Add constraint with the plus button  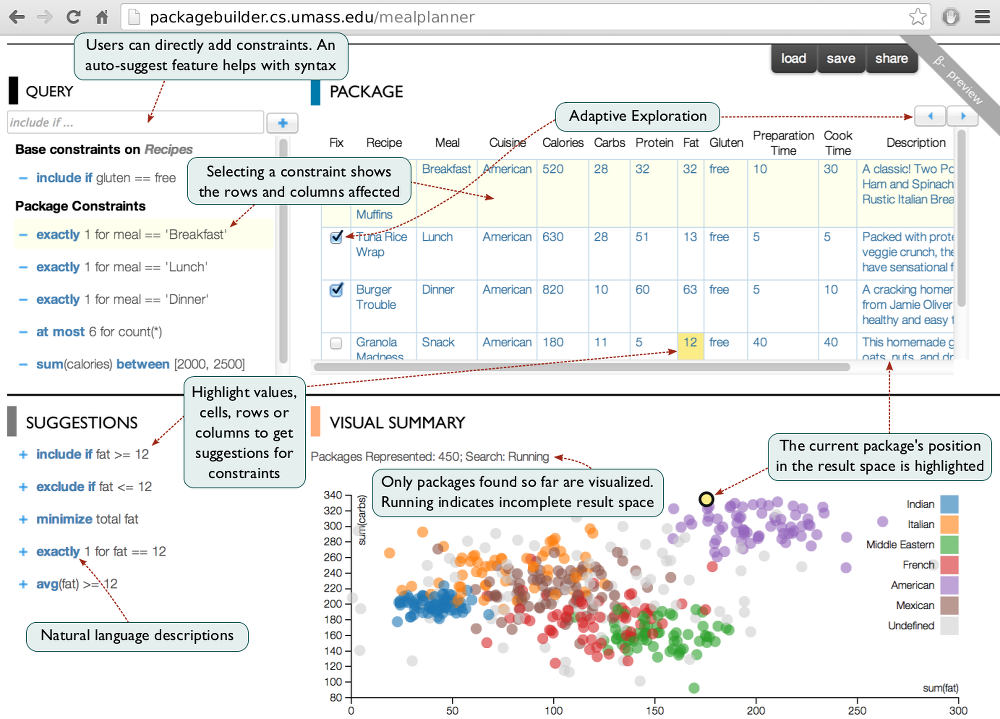(x=283, y=122)
